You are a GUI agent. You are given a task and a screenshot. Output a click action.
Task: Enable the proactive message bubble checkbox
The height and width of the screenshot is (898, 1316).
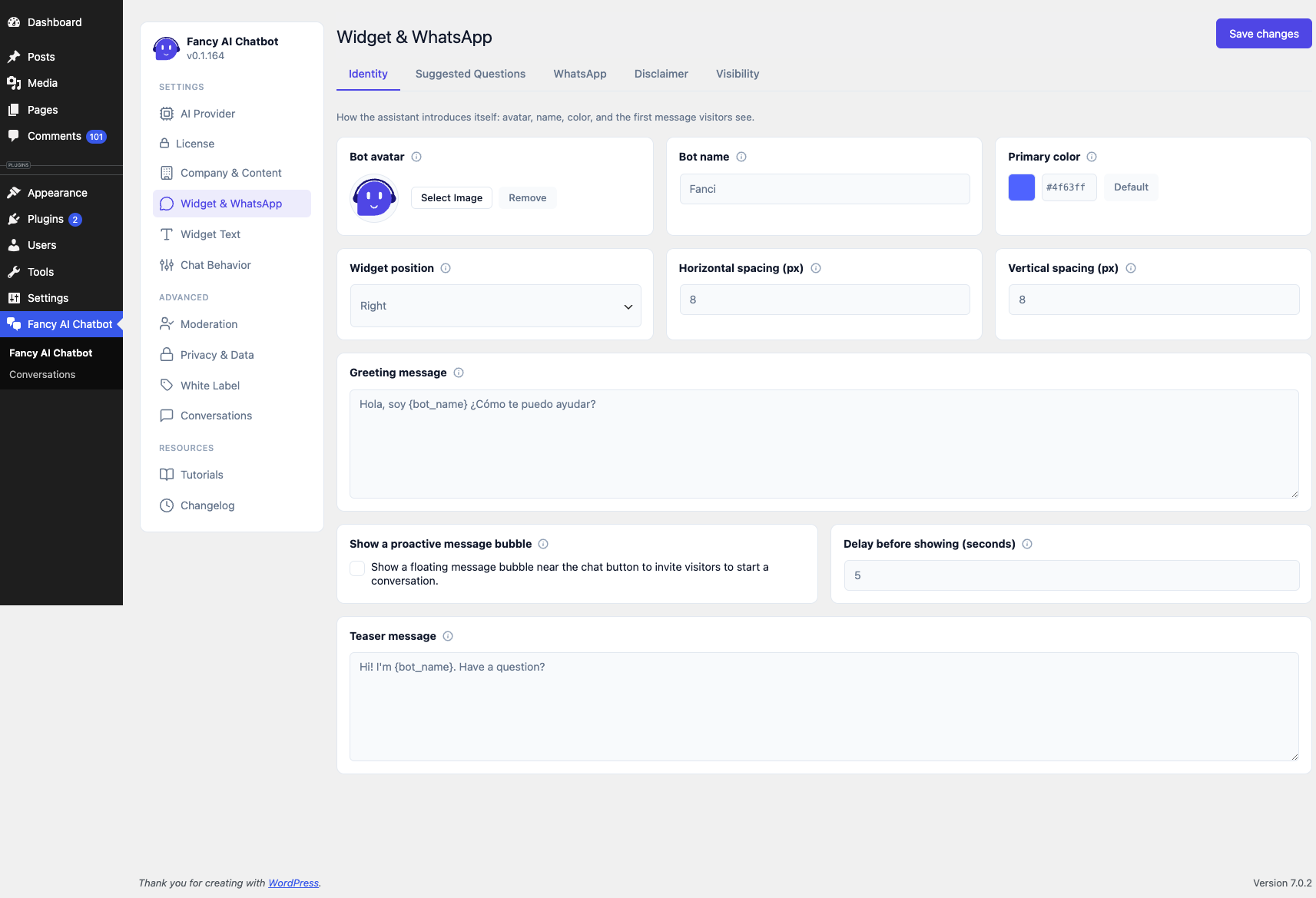point(357,568)
